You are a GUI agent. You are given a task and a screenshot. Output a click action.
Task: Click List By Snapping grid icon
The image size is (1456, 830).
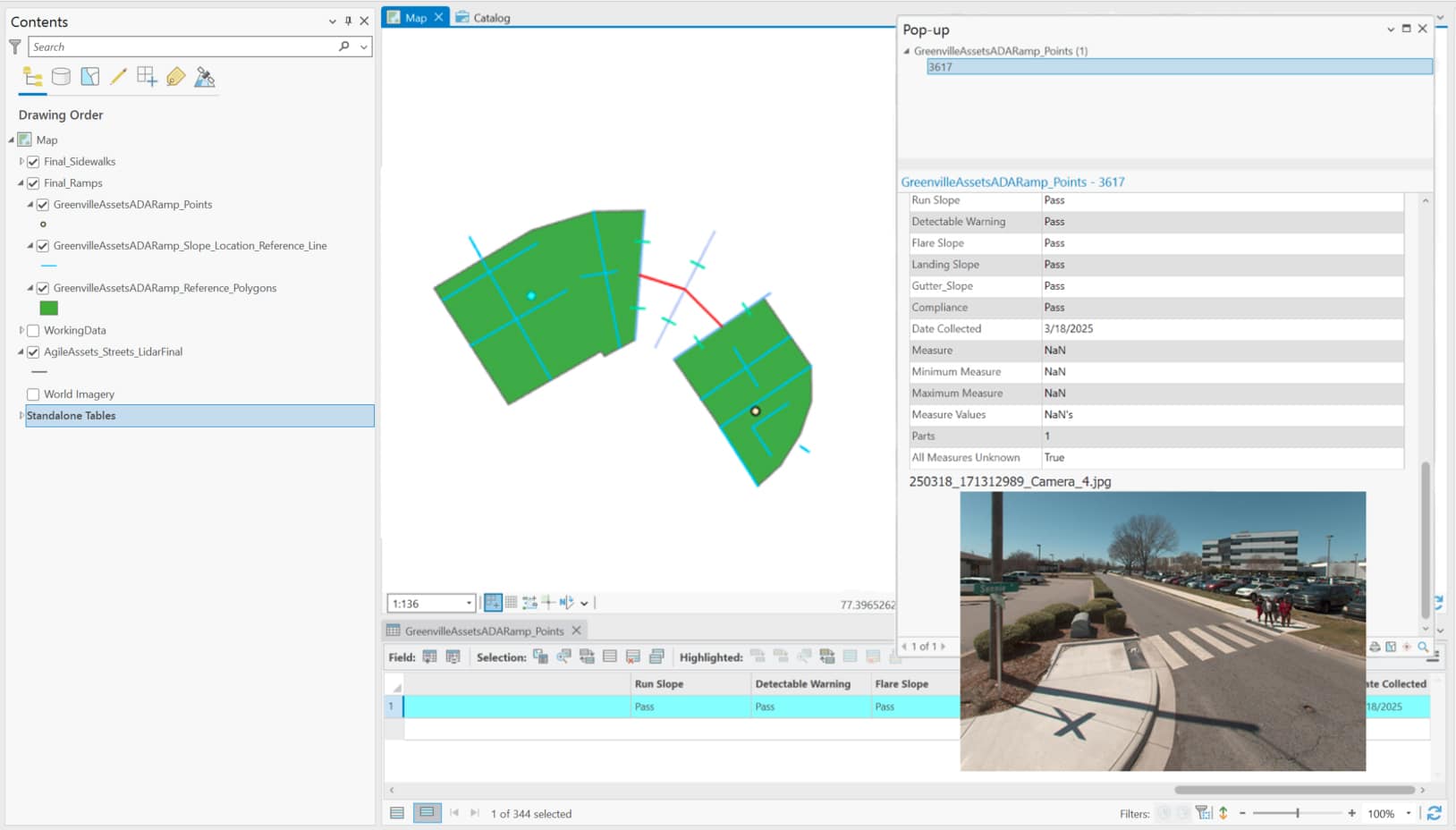(147, 77)
